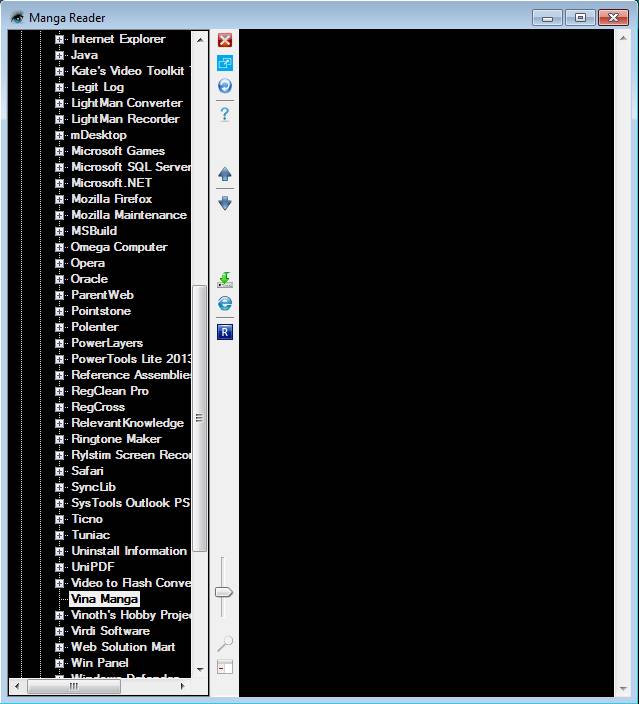The height and width of the screenshot is (704, 639).
Task: Select the Vina Manga folder
Action: tap(104, 599)
